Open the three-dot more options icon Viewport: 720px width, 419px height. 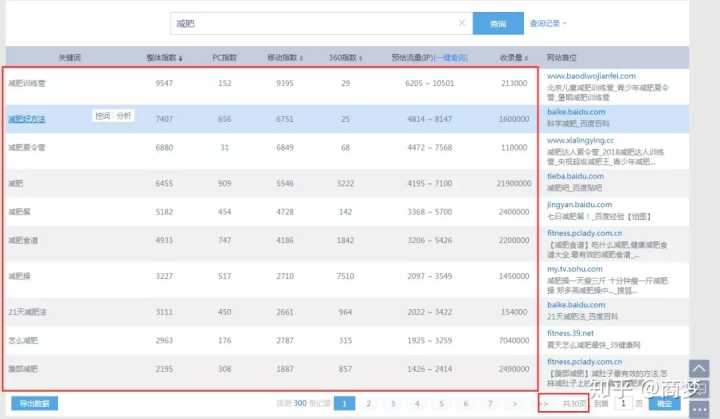(701, 404)
